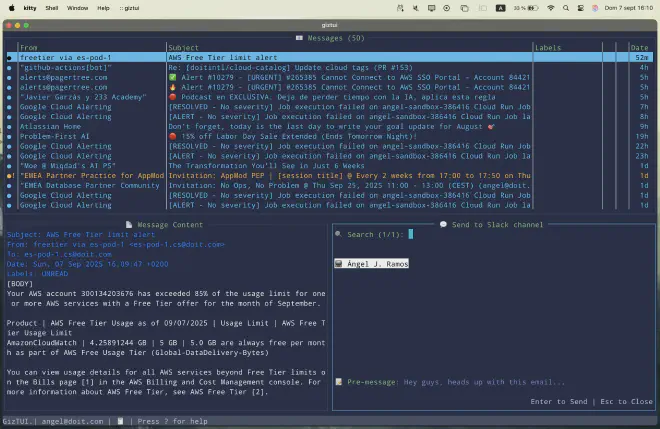Click the screen mirroring display icon in menu bar
660x429 pixels.
pyautogui.click(x=431, y=8)
